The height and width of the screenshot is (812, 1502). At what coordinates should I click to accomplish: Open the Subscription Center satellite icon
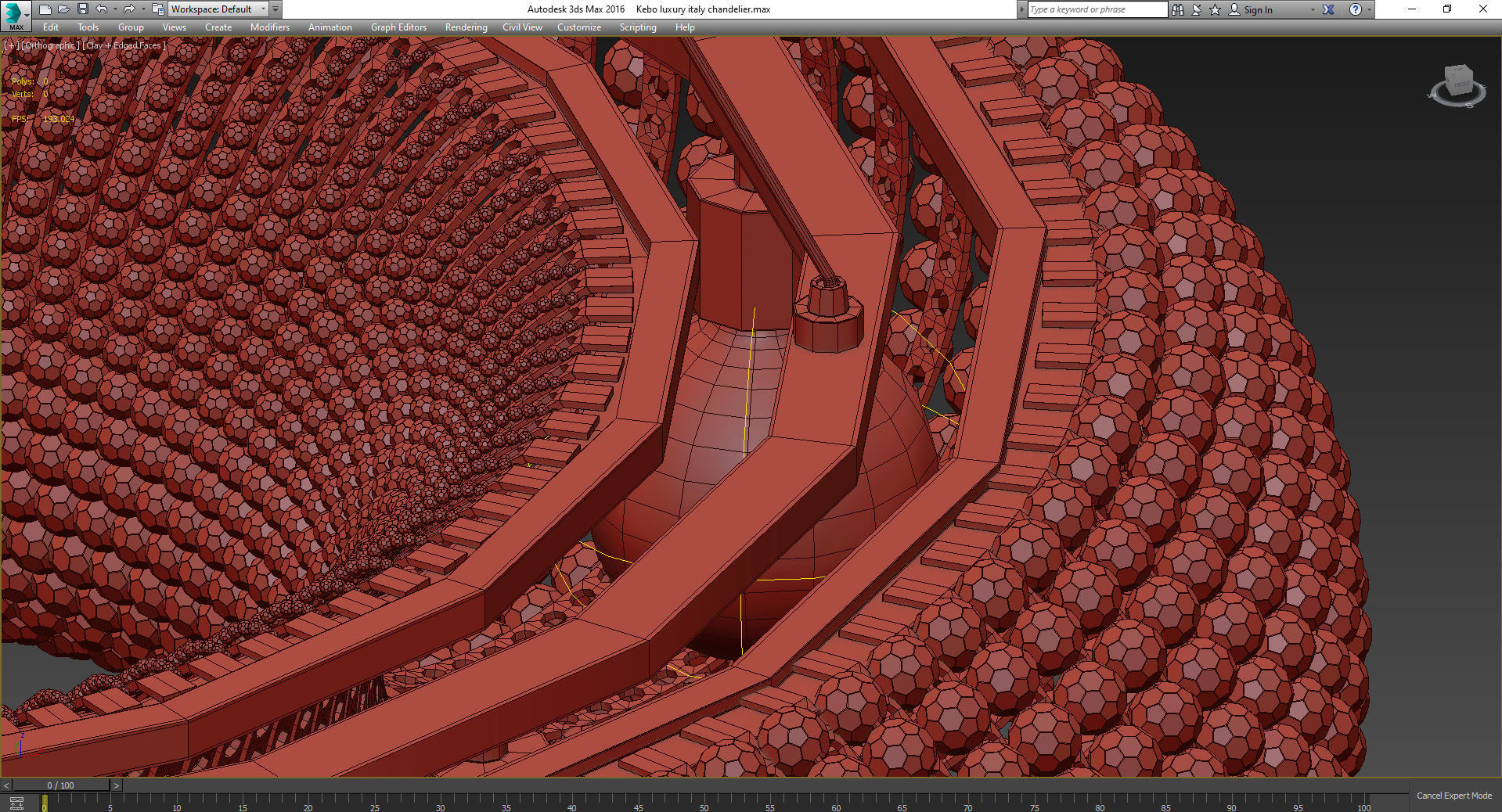pyautogui.click(x=1197, y=9)
